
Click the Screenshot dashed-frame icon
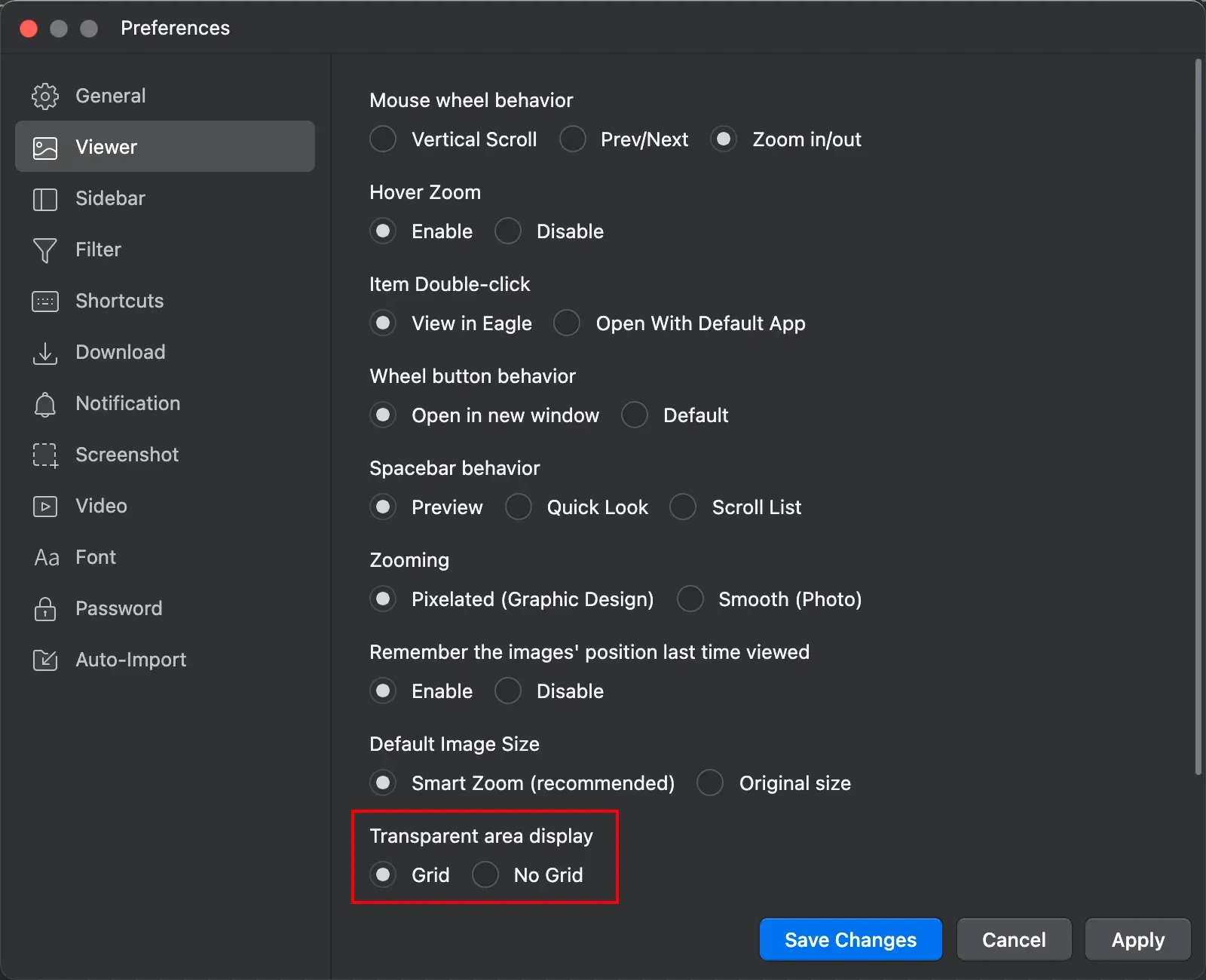(45, 455)
